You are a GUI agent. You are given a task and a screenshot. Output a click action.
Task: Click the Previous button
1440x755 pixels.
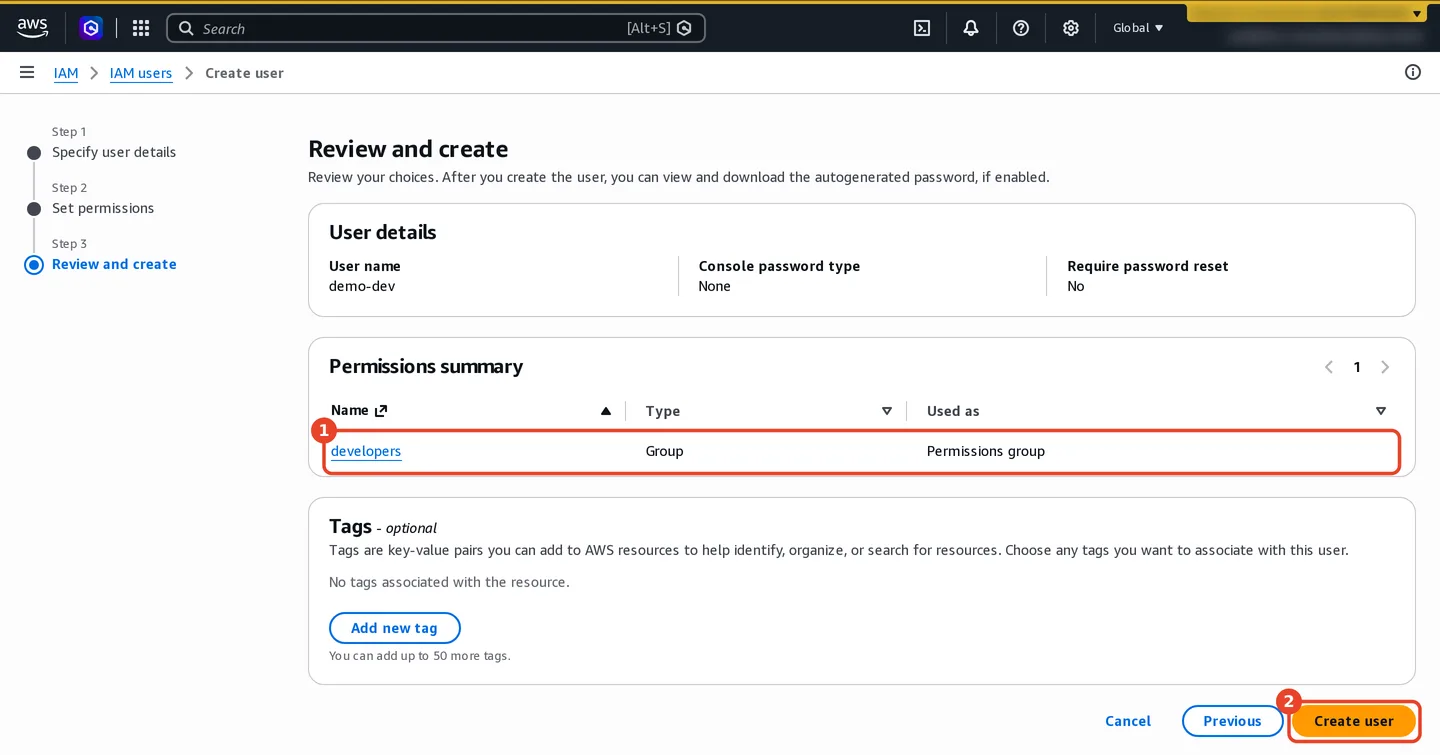click(1232, 721)
